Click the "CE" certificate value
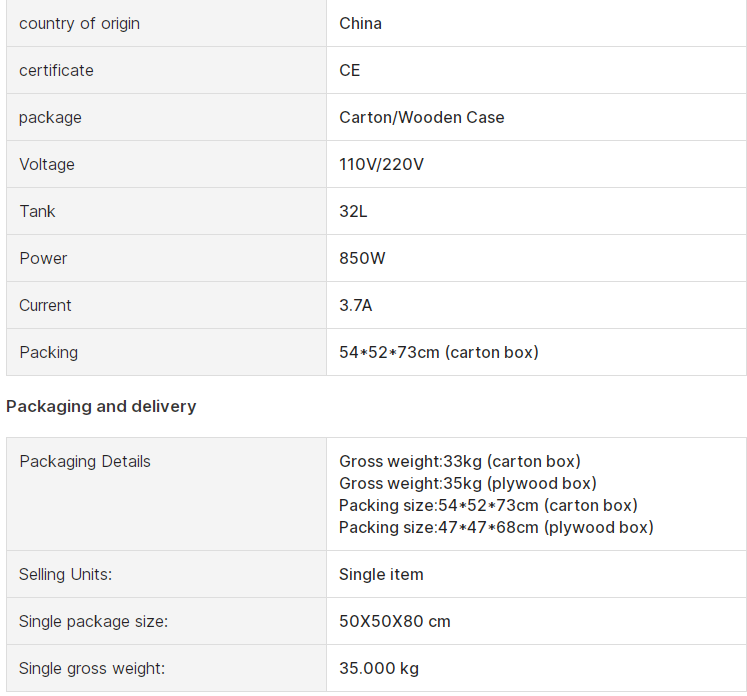The width and height of the screenshot is (747, 696). (349, 70)
